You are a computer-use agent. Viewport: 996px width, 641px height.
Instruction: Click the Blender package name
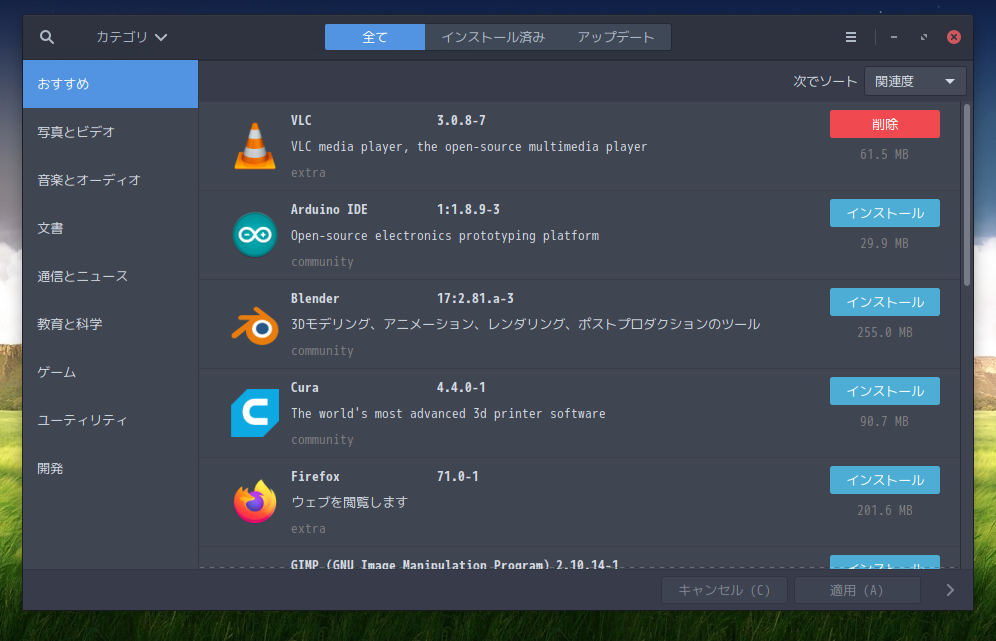[314, 299]
